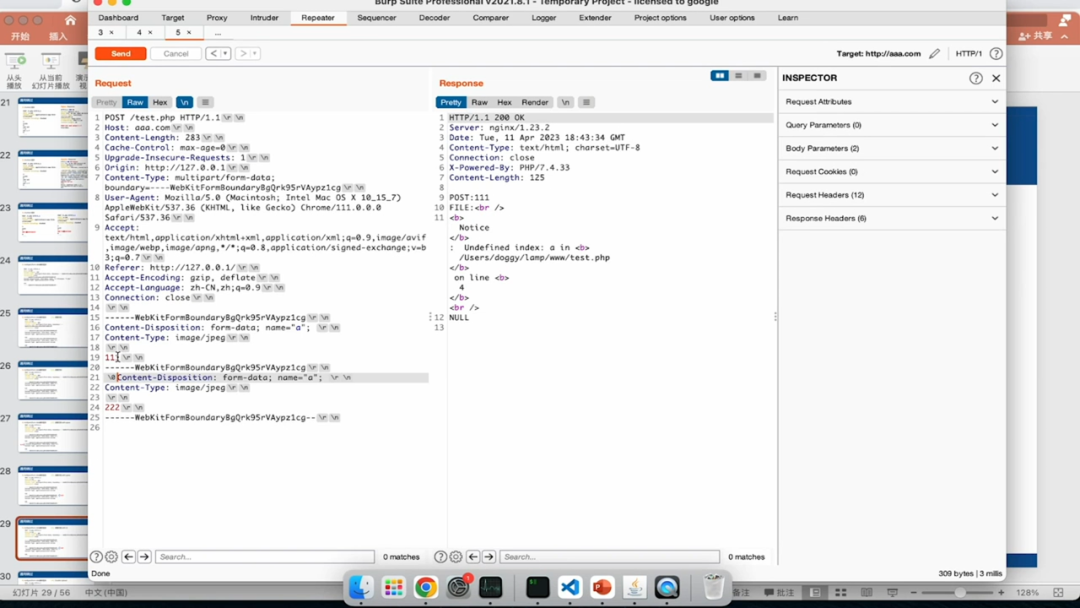This screenshot has width=1080, height=608.
Task: Open the Intruder tab
Action: [x=264, y=17]
